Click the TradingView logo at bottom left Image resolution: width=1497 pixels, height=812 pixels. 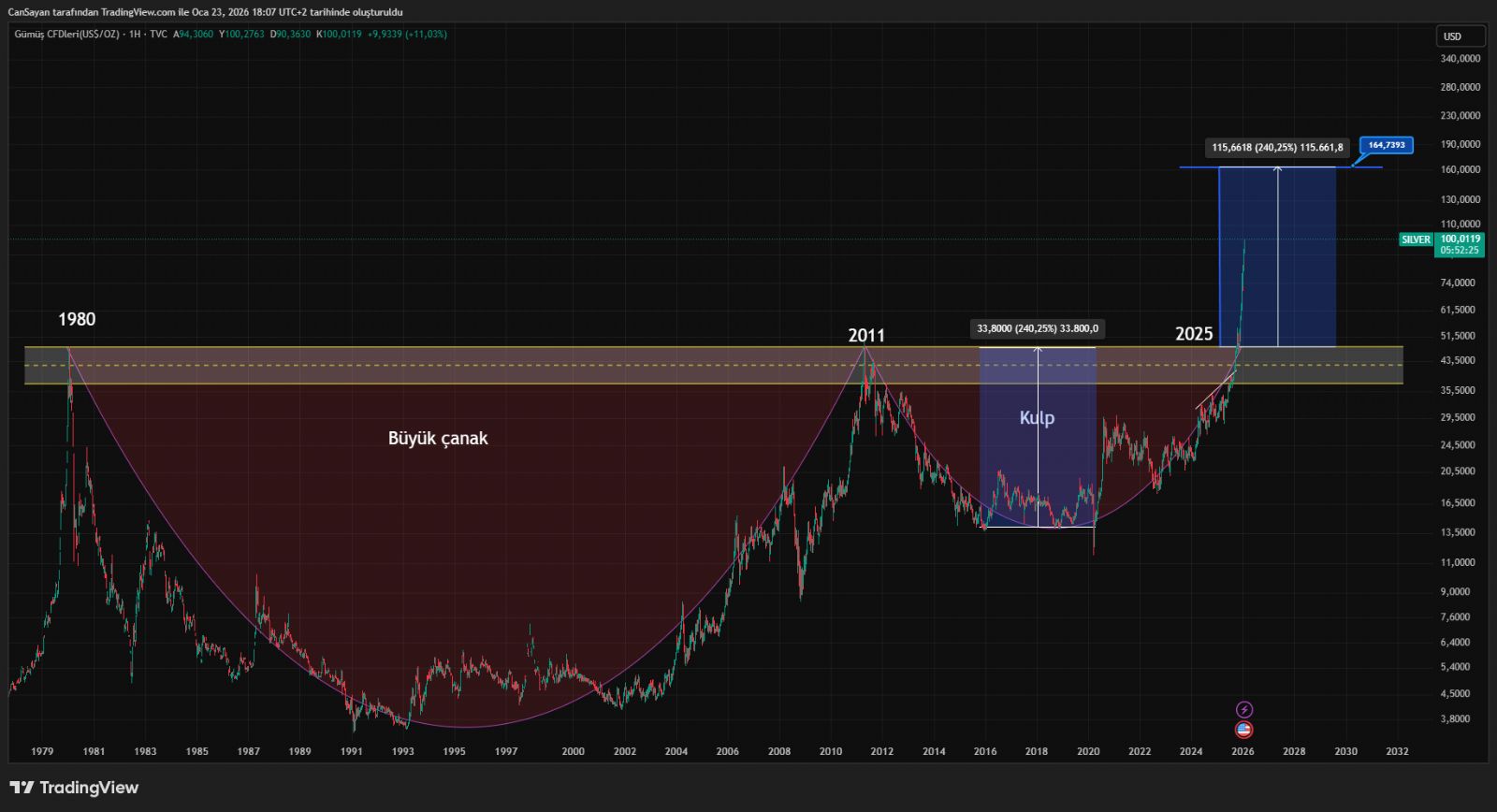74,788
